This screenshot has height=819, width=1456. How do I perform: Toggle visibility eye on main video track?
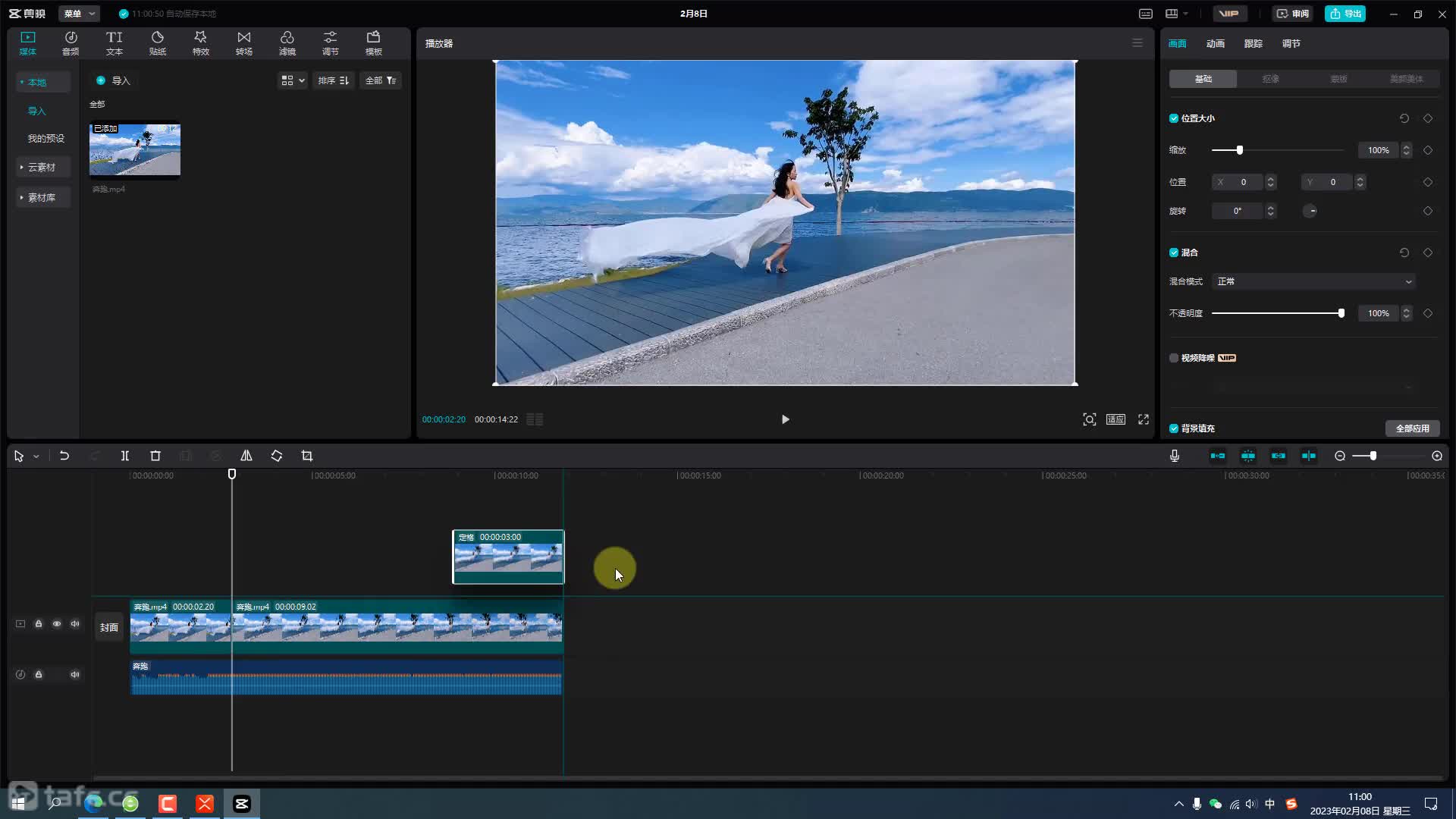click(57, 624)
